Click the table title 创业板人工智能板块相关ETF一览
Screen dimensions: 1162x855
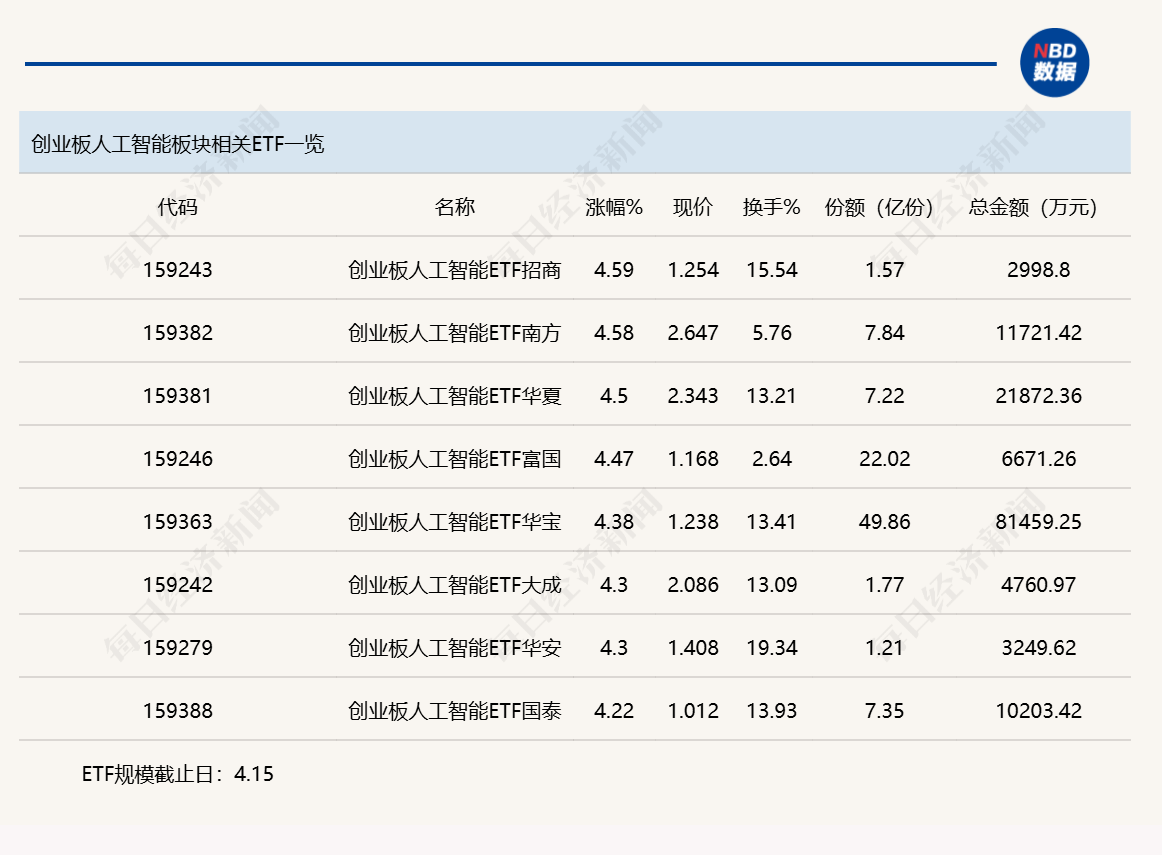(x=180, y=143)
